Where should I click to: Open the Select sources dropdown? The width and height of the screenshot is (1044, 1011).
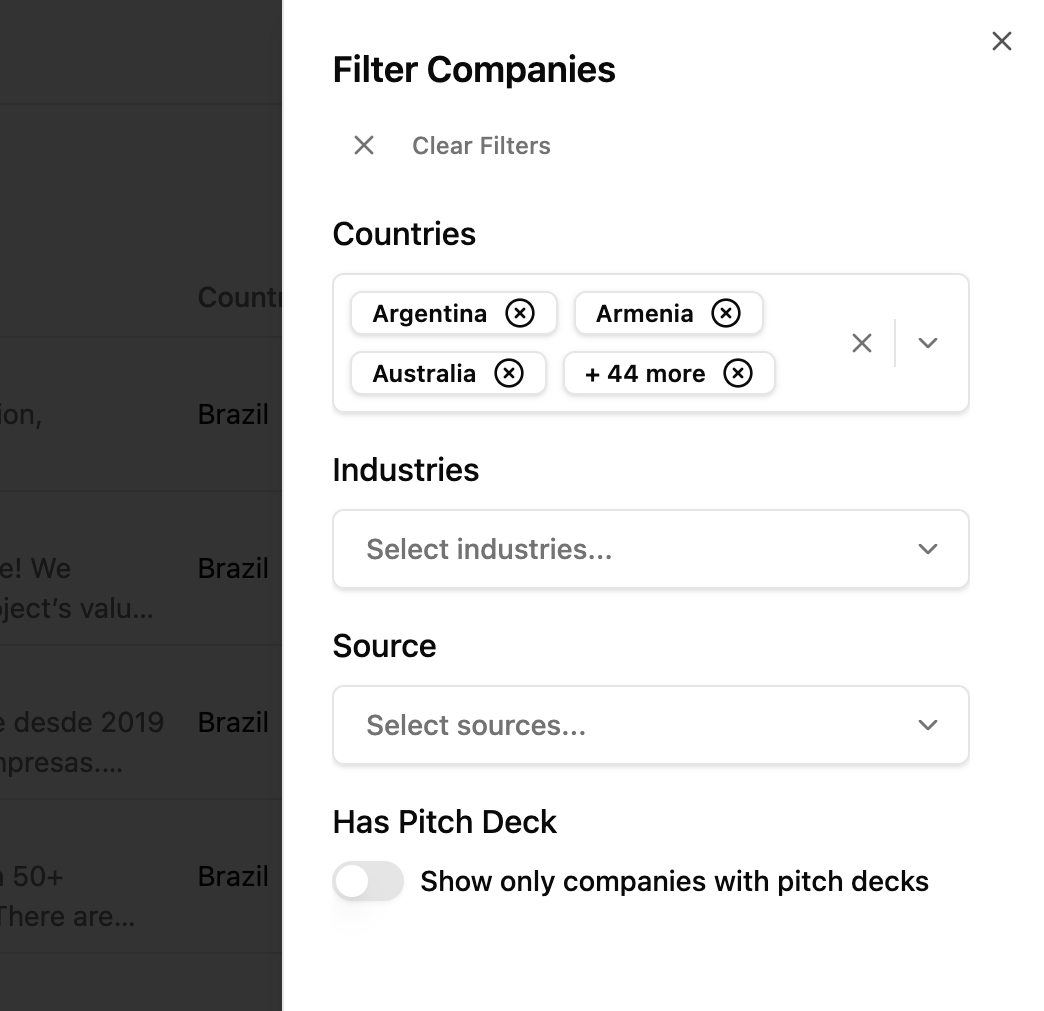point(650,725)
